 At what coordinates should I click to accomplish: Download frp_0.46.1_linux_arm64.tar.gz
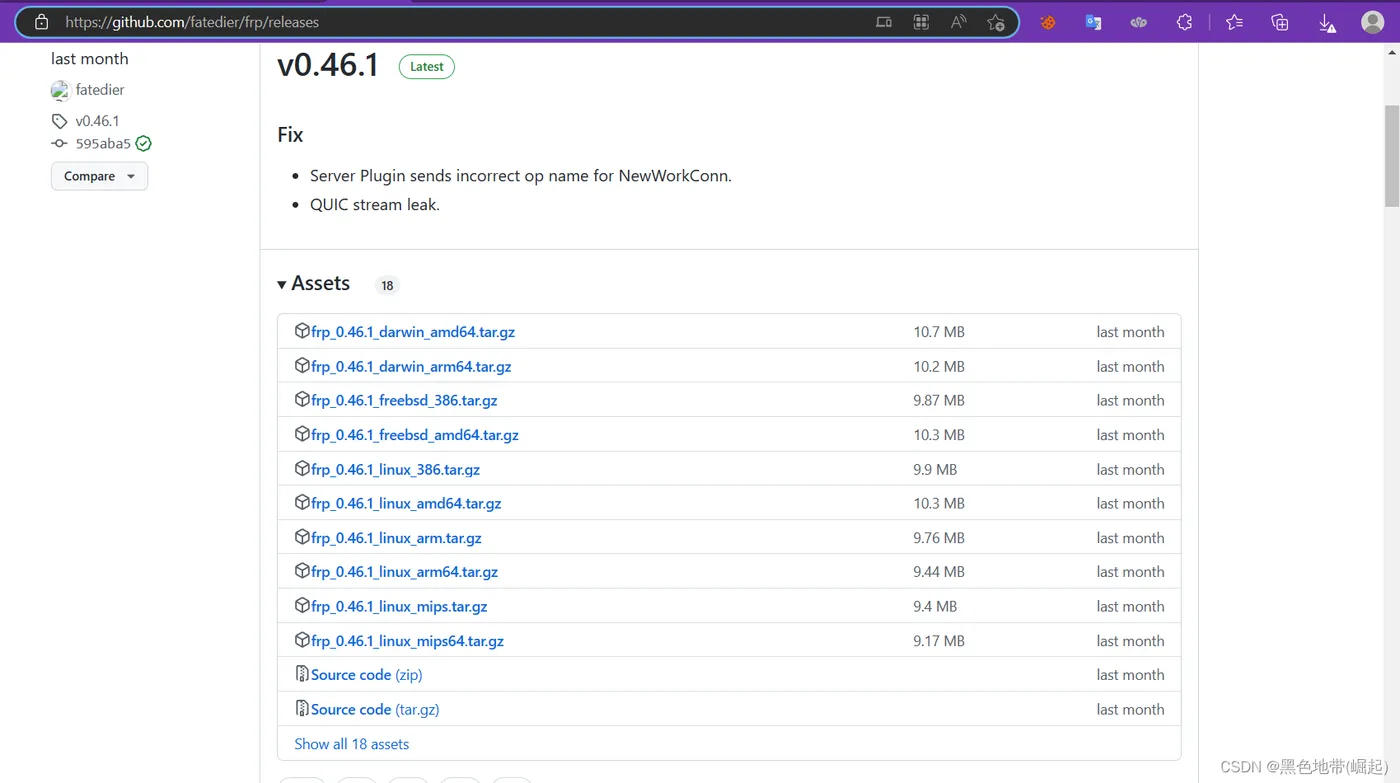click(x=404, y=572)
